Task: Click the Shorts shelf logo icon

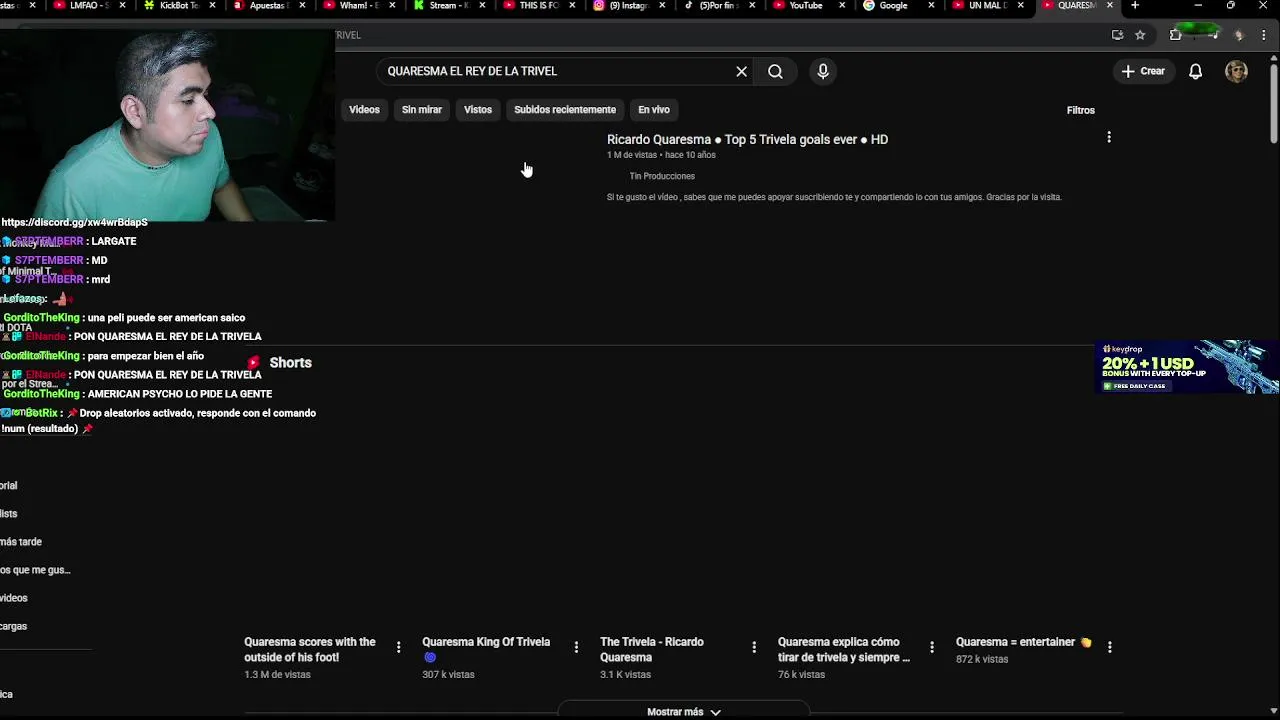Action: pyautogui.click(x=254, y=363)
